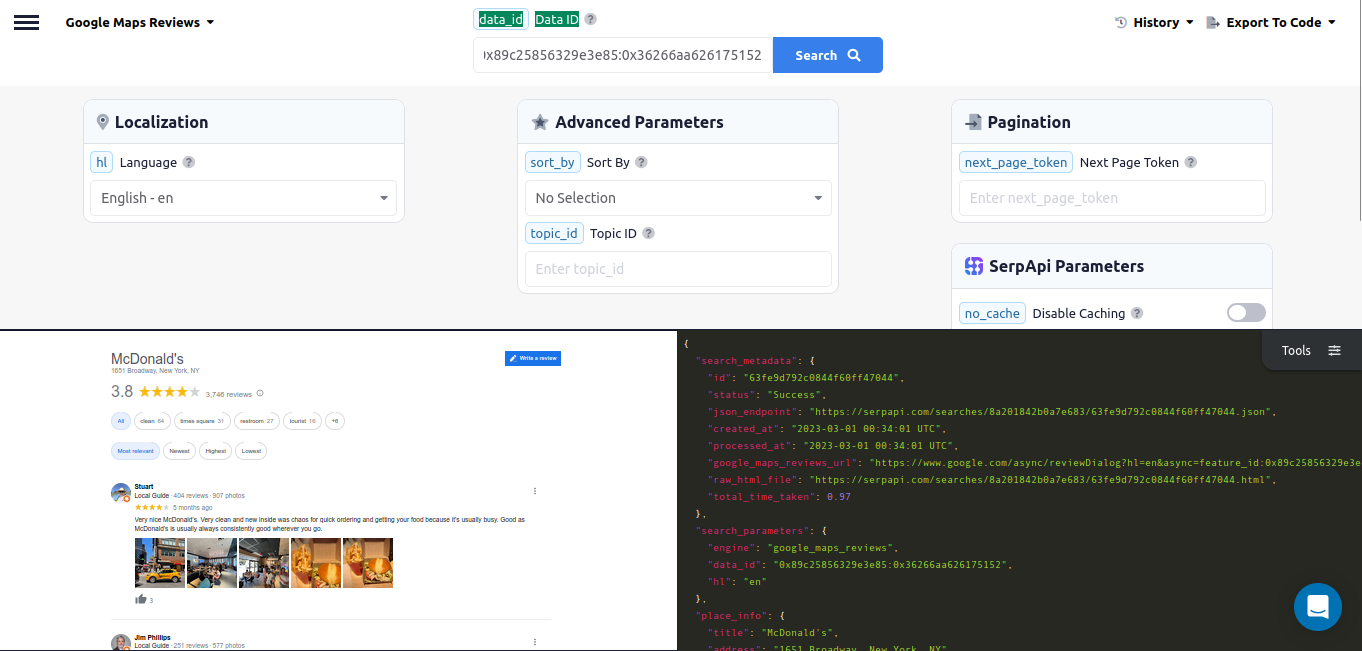Show help for the Data ID parameter
The width and height of the screenshot is (1362, 651).
pos(590,19)
